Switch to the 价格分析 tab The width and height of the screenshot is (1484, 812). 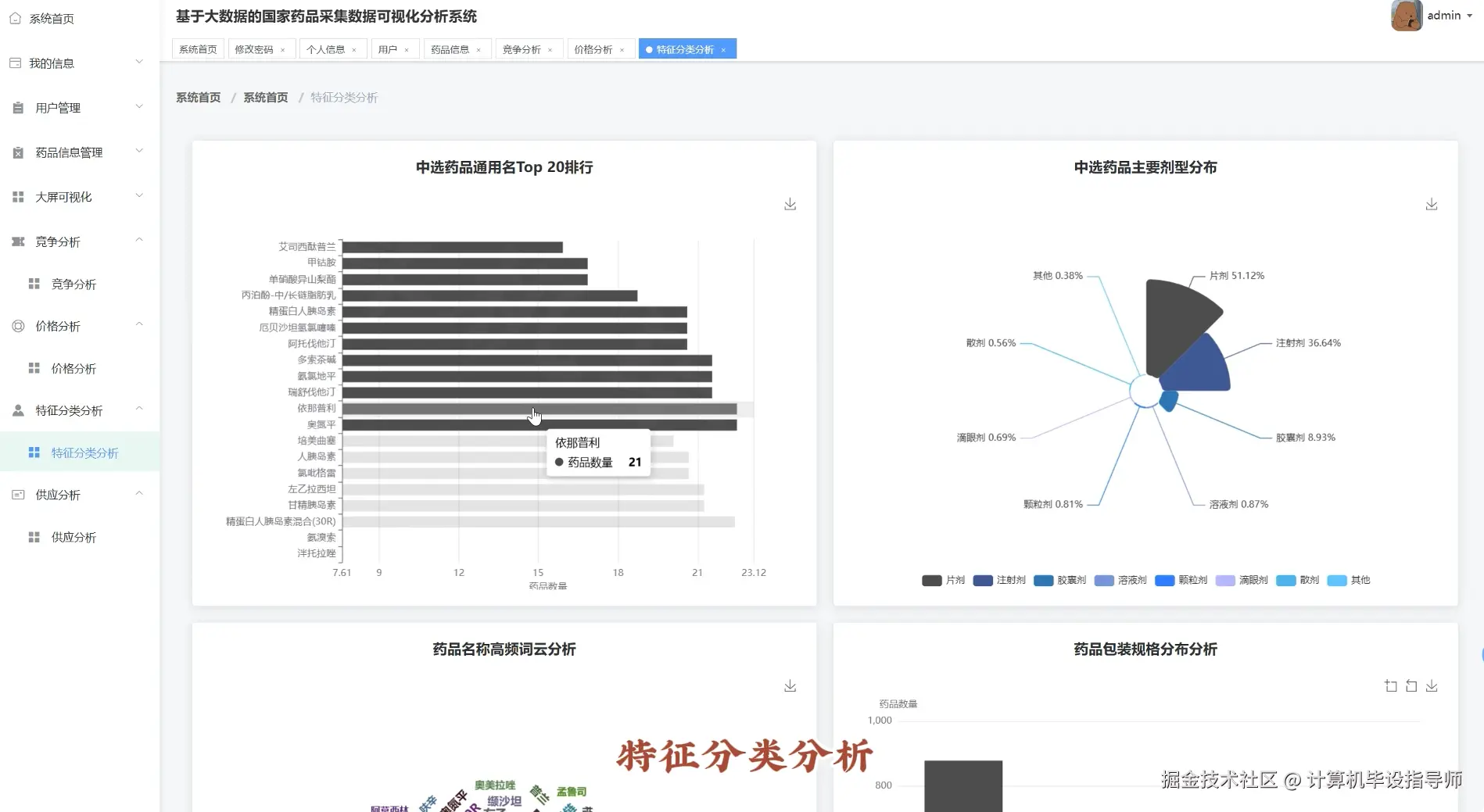594,48
